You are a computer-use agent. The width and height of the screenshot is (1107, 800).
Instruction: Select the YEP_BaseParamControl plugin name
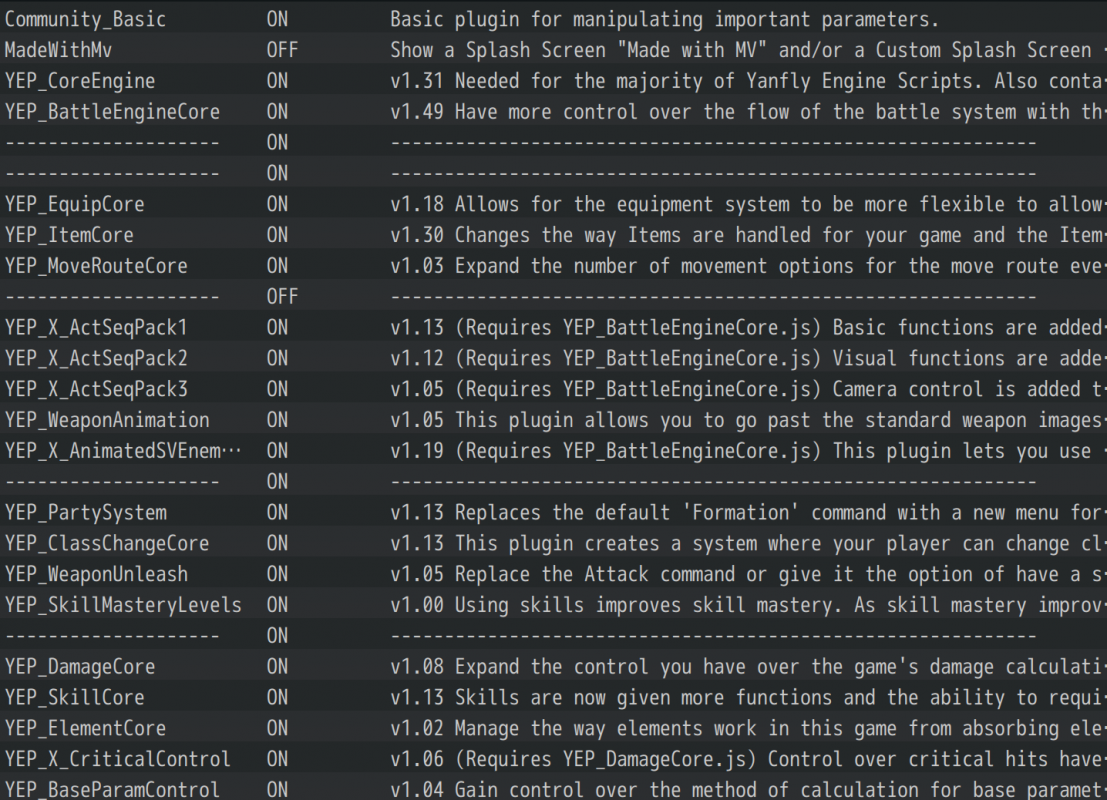(112, 789)
